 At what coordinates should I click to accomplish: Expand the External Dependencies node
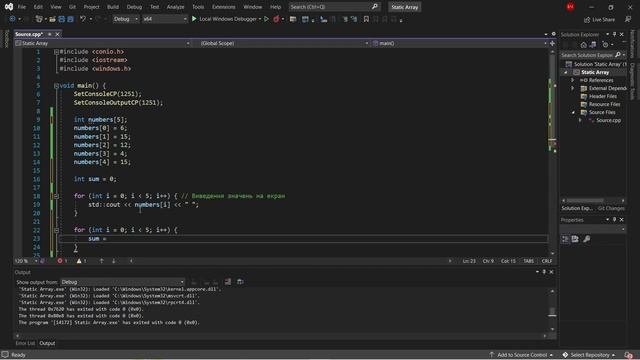point(573,88)
